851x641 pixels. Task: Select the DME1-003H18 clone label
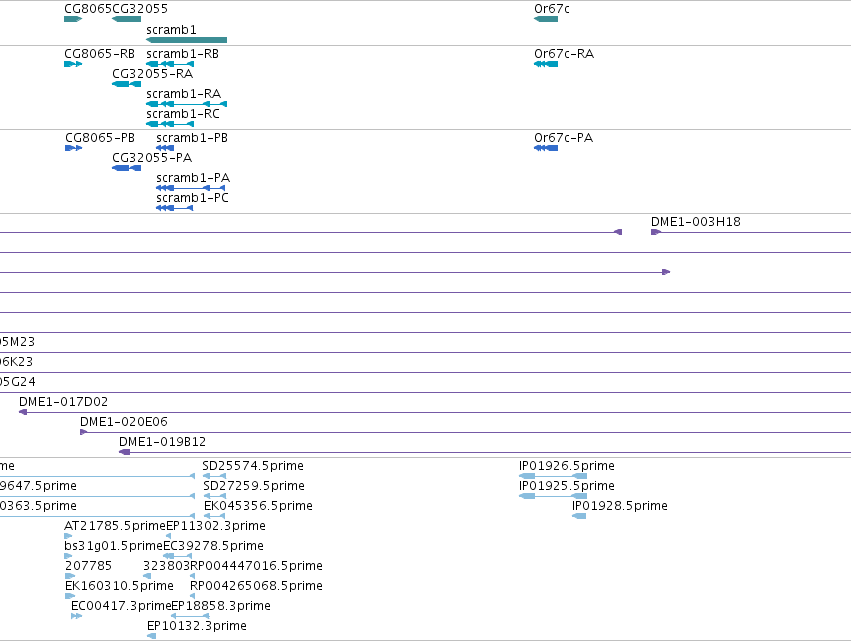click(696, 221)
